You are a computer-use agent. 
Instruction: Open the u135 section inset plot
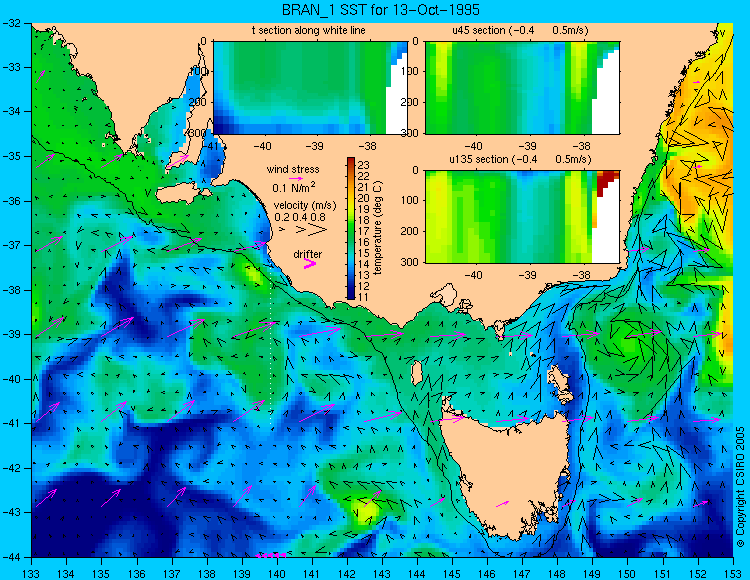[522, 217]
